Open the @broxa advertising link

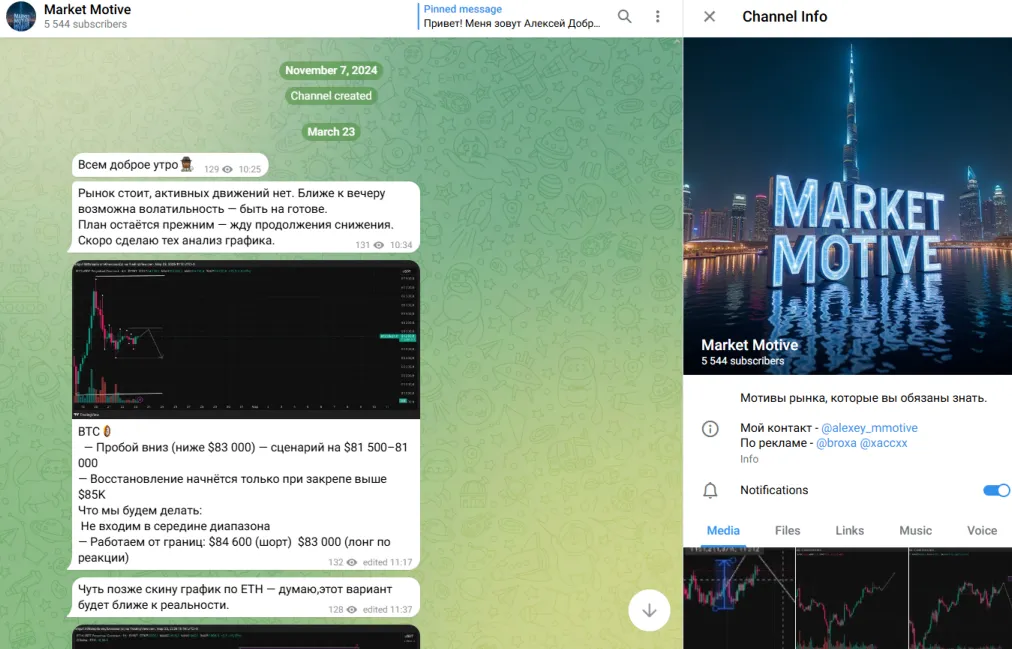tap(836, 443)
